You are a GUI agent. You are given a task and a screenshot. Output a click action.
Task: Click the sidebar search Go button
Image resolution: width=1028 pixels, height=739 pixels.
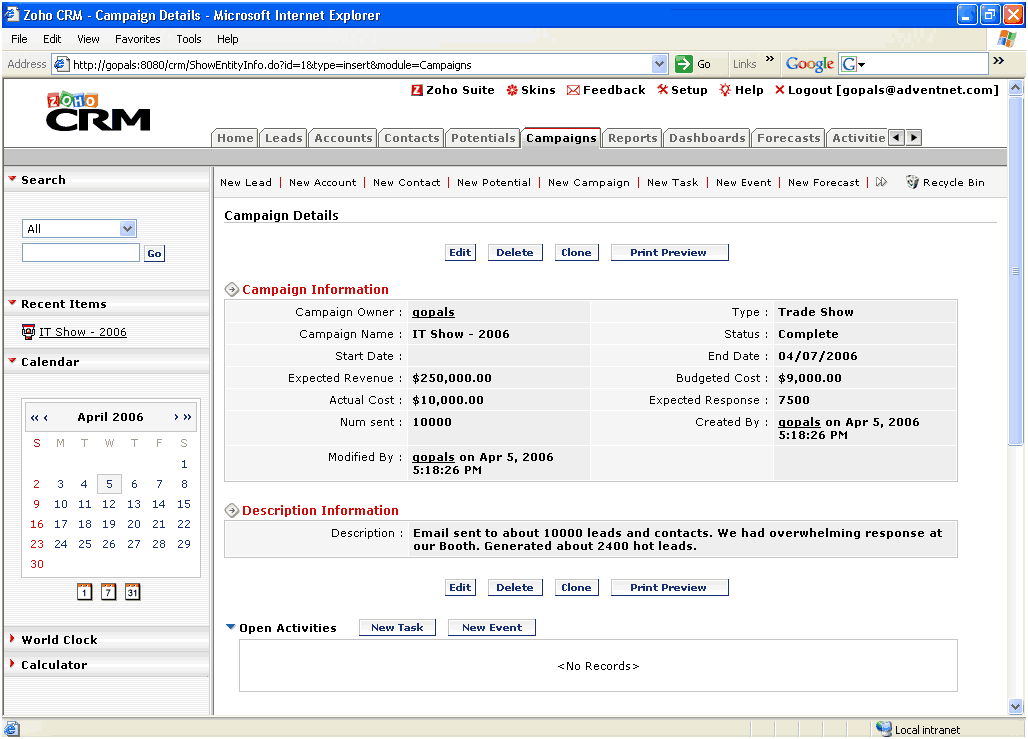[x=154, y=253]
